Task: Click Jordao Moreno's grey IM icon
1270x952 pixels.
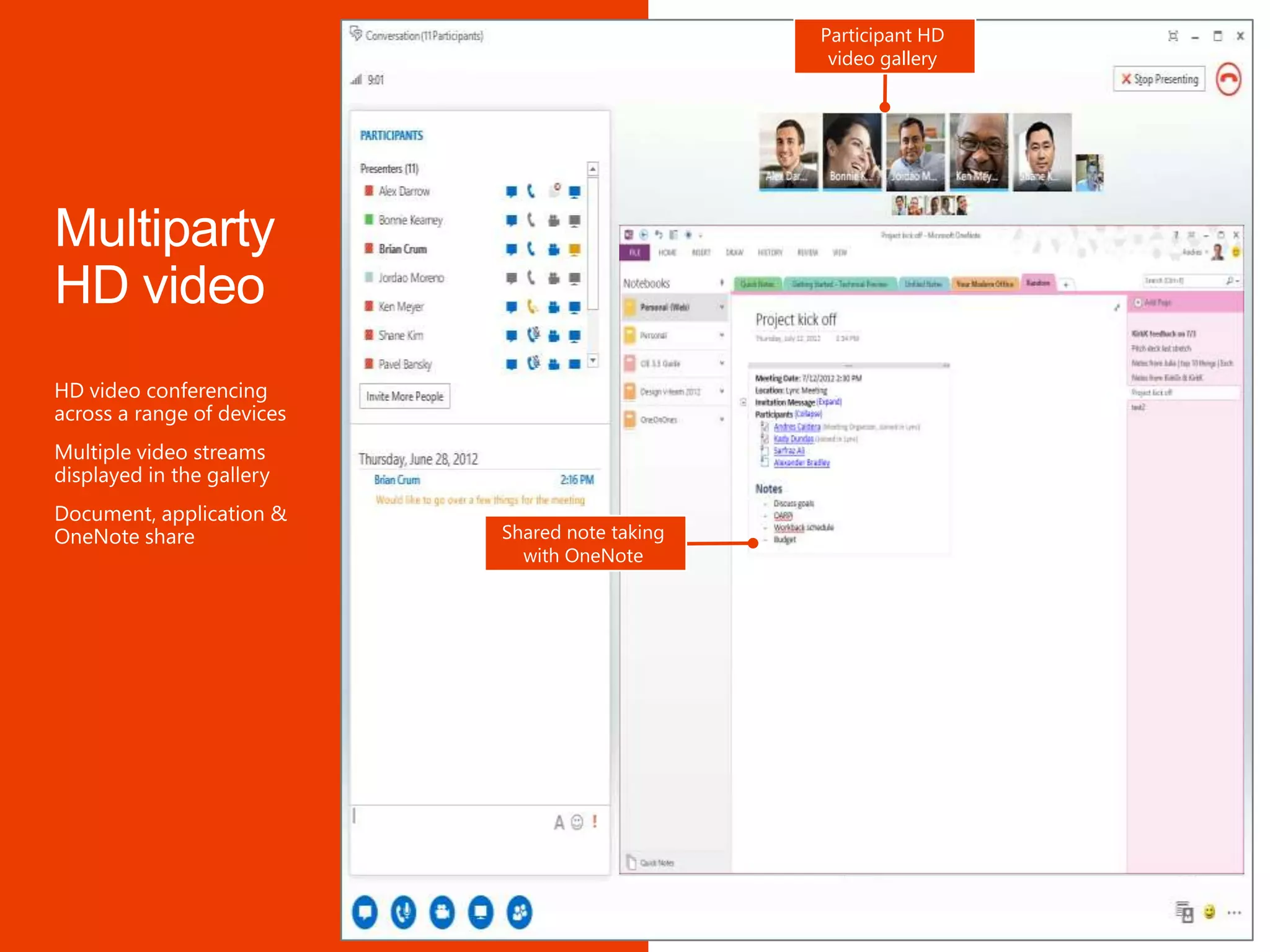Action: click(511, 278)
